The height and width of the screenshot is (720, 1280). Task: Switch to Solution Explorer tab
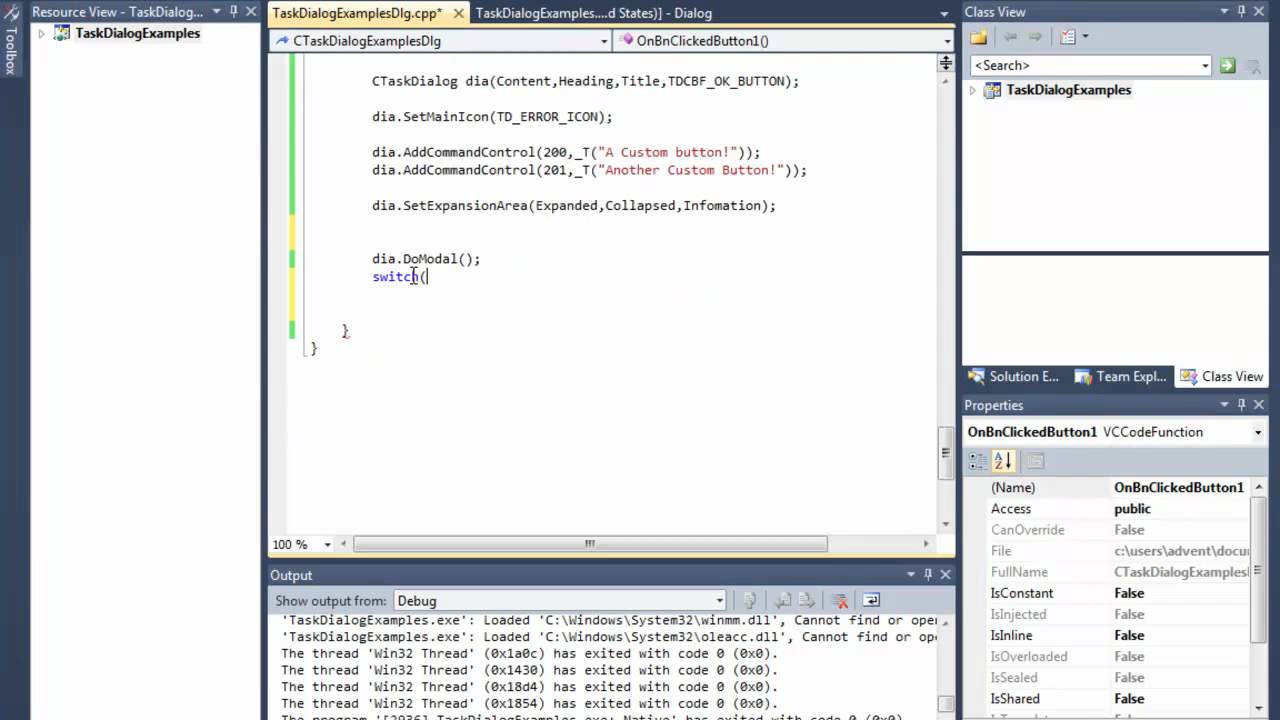1014,377
